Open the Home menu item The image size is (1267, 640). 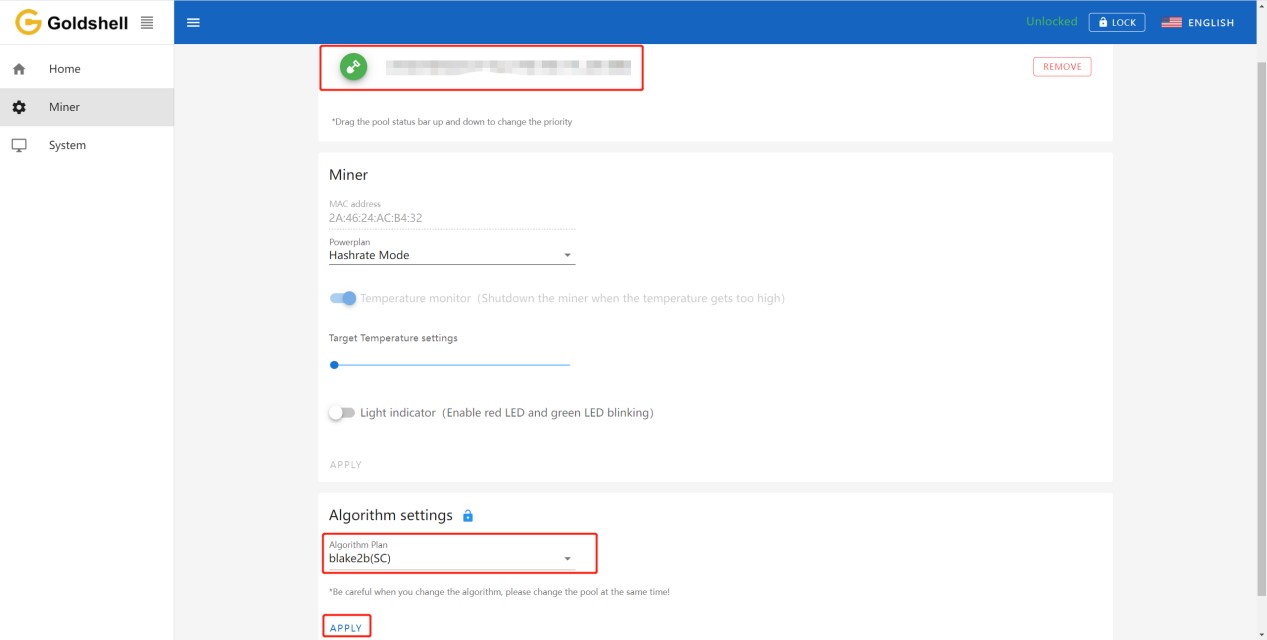click(x=87, y=69)
